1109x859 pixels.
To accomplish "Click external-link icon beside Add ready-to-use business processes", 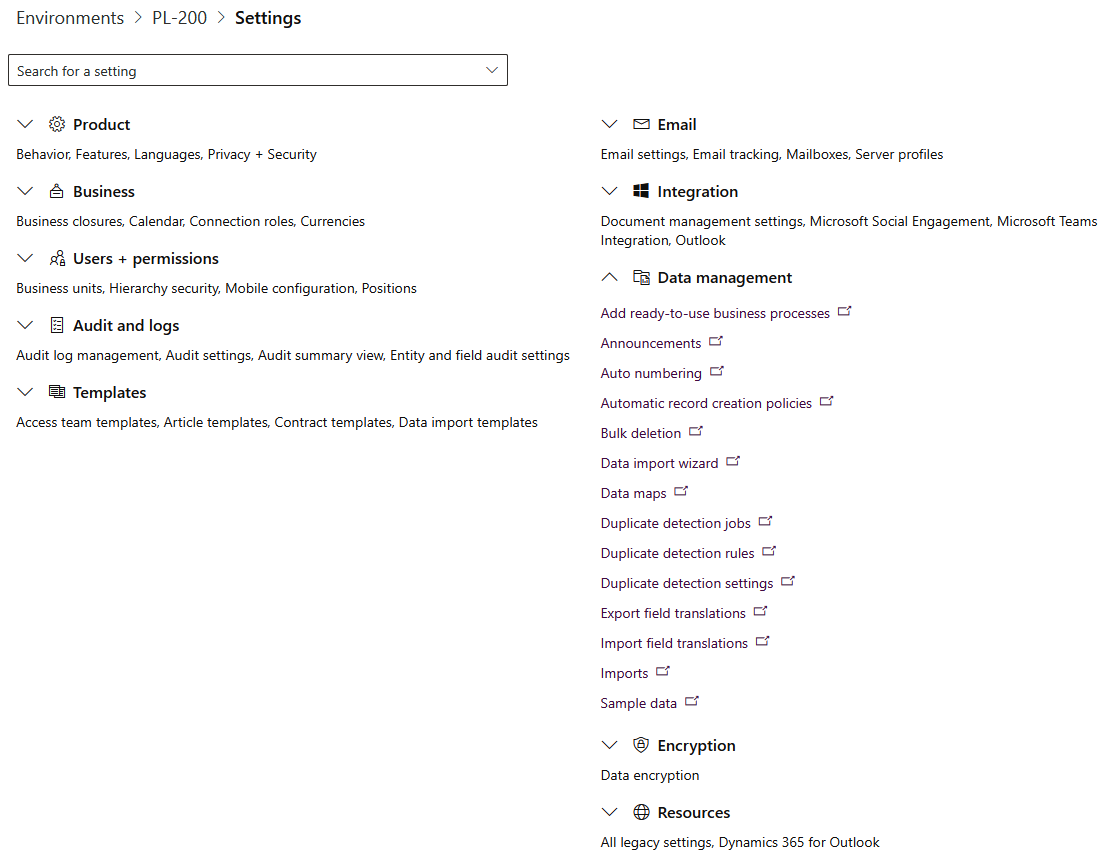I will coord(844,311).
